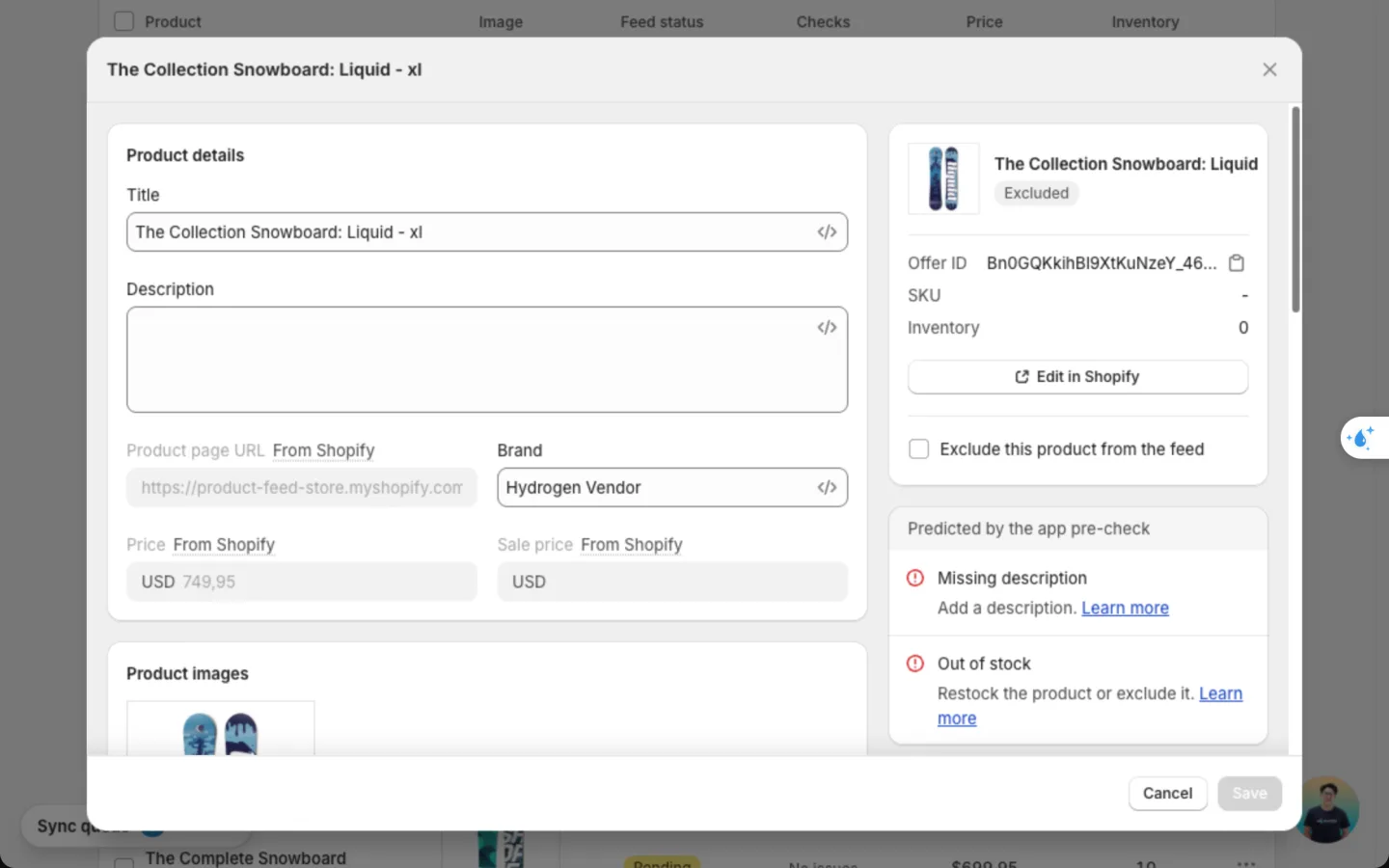Click the code icon in Description field
Screen dimensions: 1389x868
click(827, 328)
